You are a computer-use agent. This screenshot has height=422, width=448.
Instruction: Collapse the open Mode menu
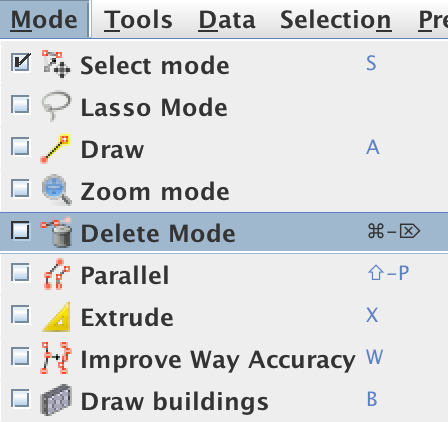pyautogui.click(x=44, y=19)
